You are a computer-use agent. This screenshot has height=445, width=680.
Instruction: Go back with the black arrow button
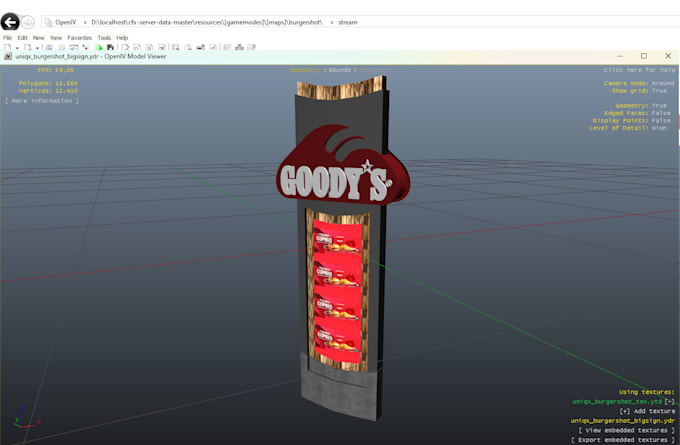coord(10,22)
